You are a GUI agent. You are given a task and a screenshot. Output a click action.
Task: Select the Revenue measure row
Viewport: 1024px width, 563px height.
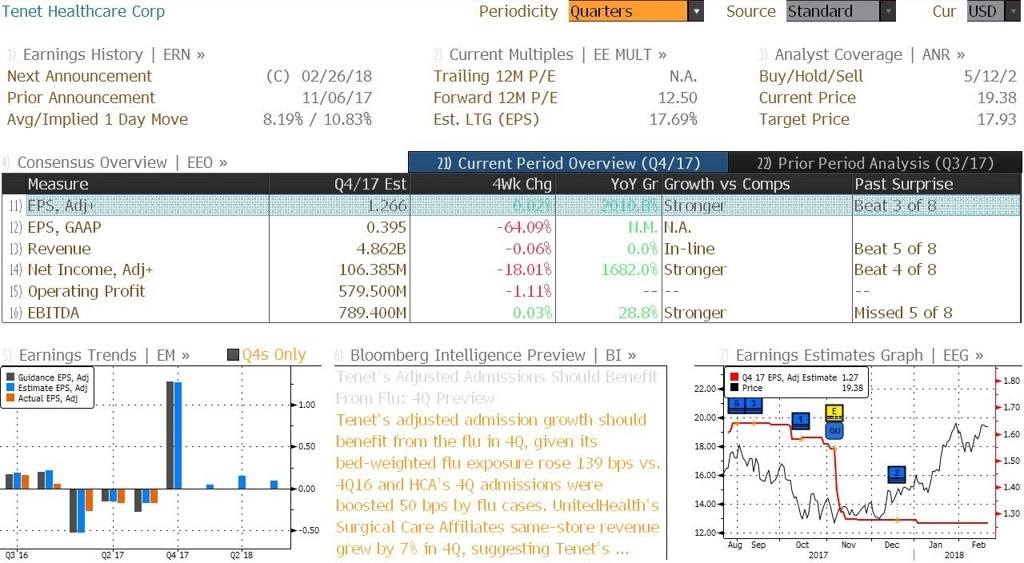pyautogui.click(x=511, y=248)
